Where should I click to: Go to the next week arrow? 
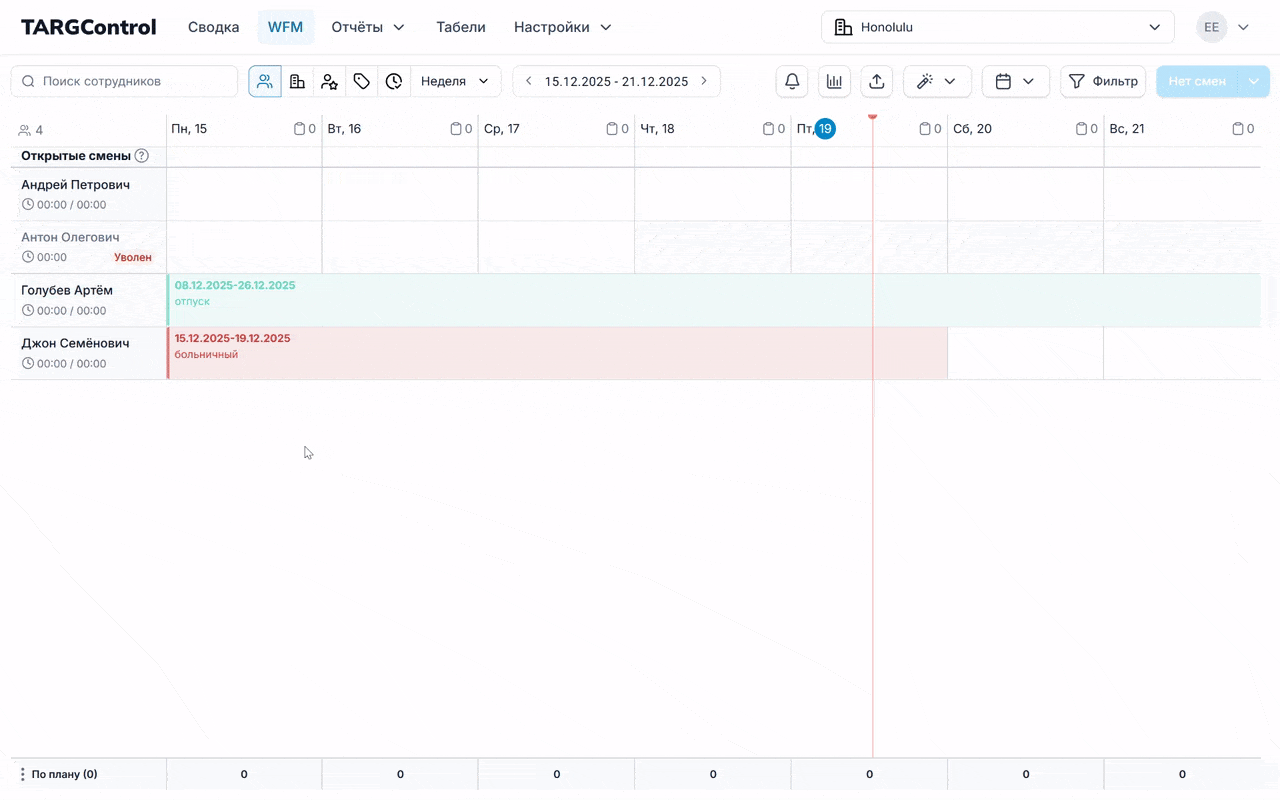[x=704, y=81]
